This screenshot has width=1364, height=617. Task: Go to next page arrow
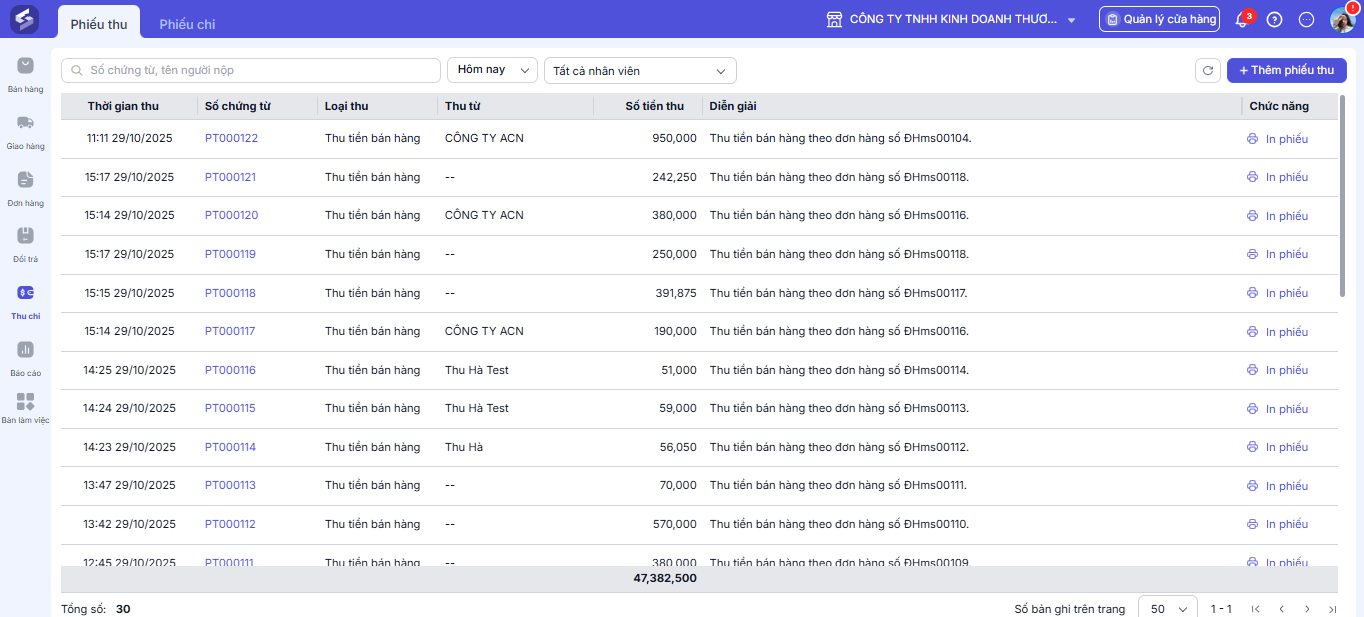click(x=1307, y=609)
